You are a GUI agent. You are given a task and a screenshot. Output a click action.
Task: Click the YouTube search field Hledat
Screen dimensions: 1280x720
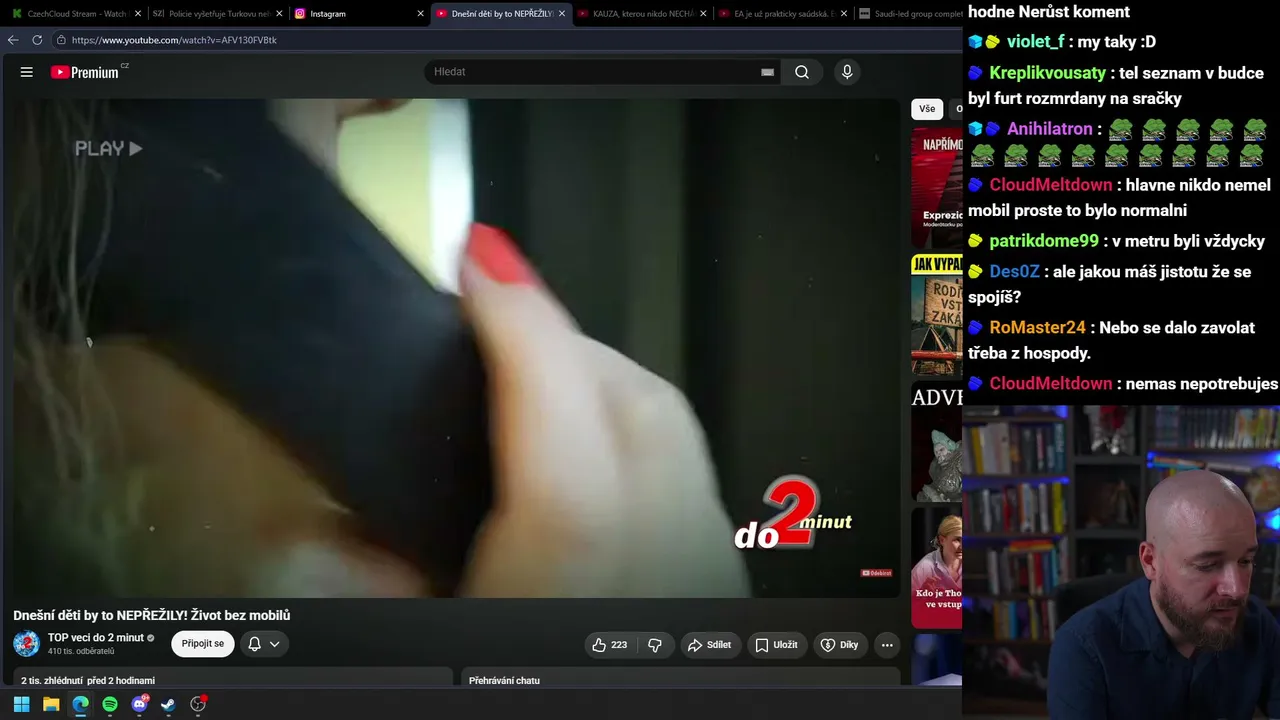click(x=595, y=72)
